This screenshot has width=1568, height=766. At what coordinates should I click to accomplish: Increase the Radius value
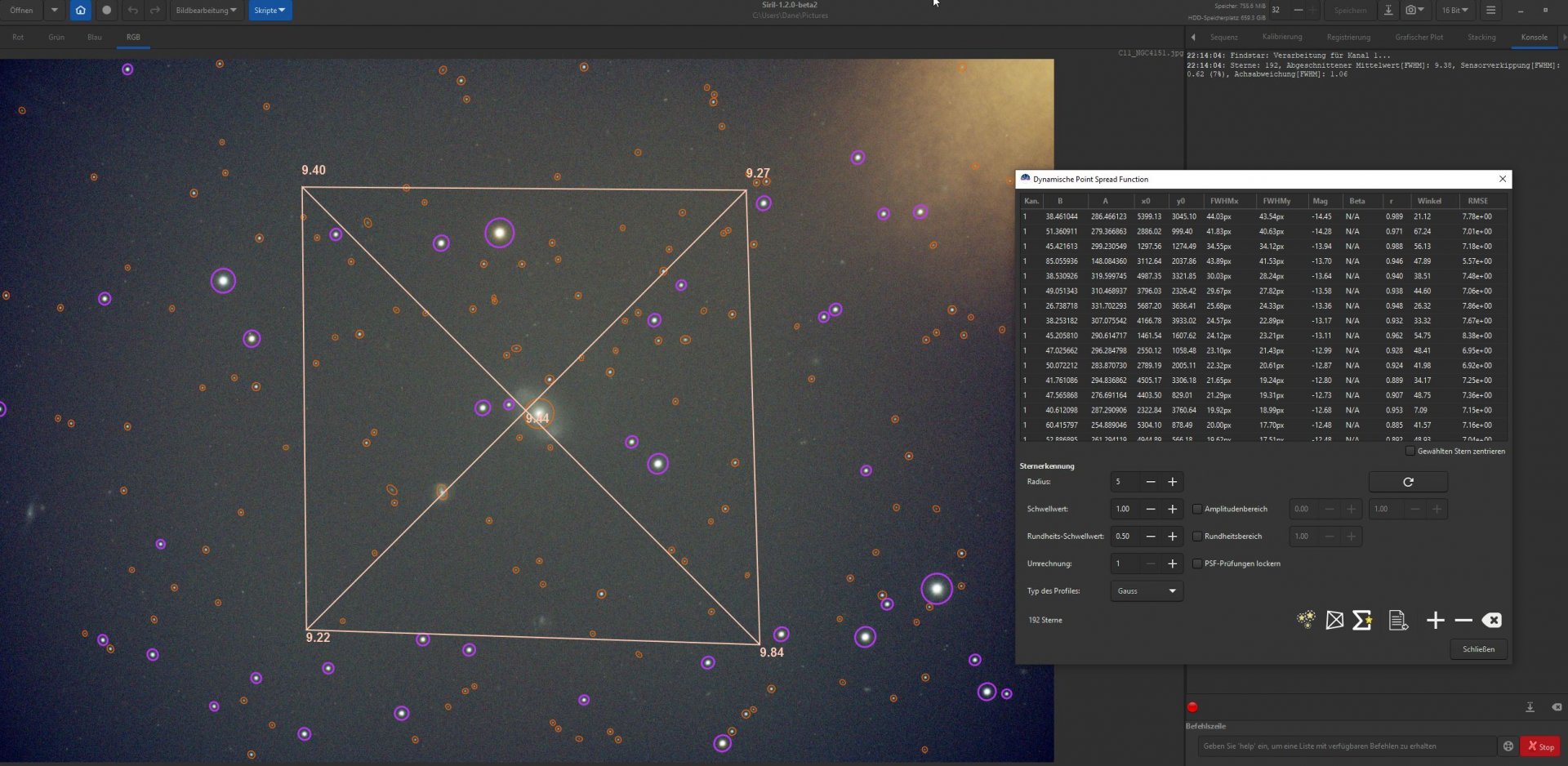pyautogui.click(x=1172, y=482)
